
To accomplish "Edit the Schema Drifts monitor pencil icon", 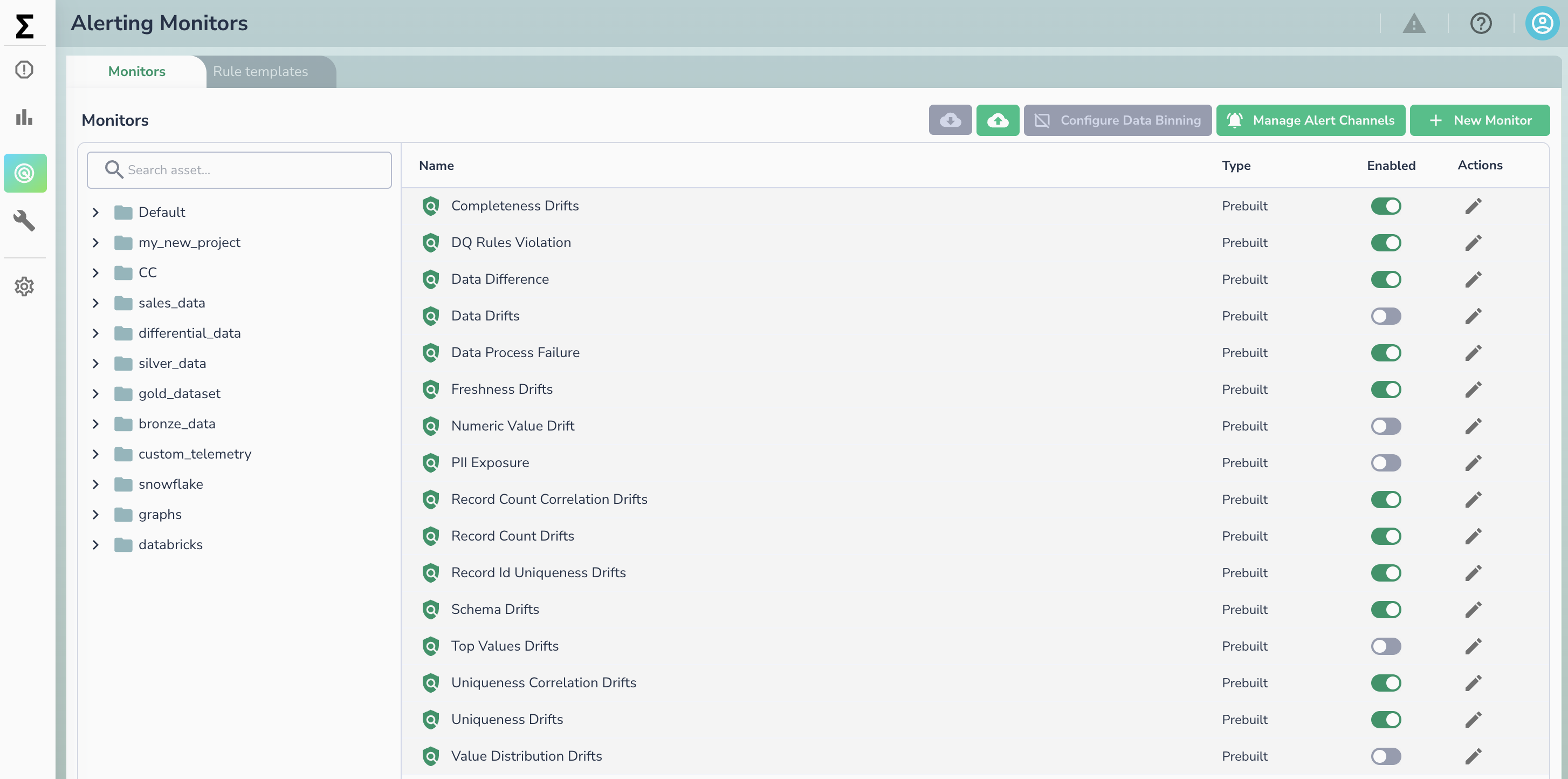I will click(x=1473, y=609).
